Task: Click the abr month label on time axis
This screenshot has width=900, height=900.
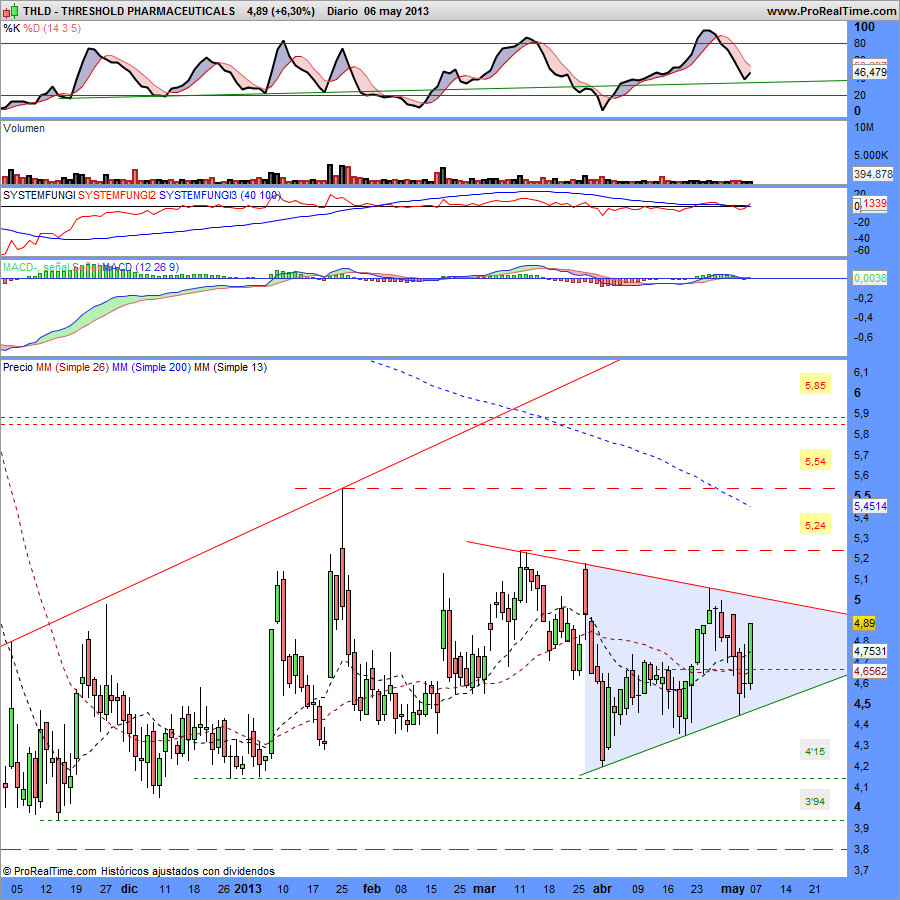Action: 603,889
